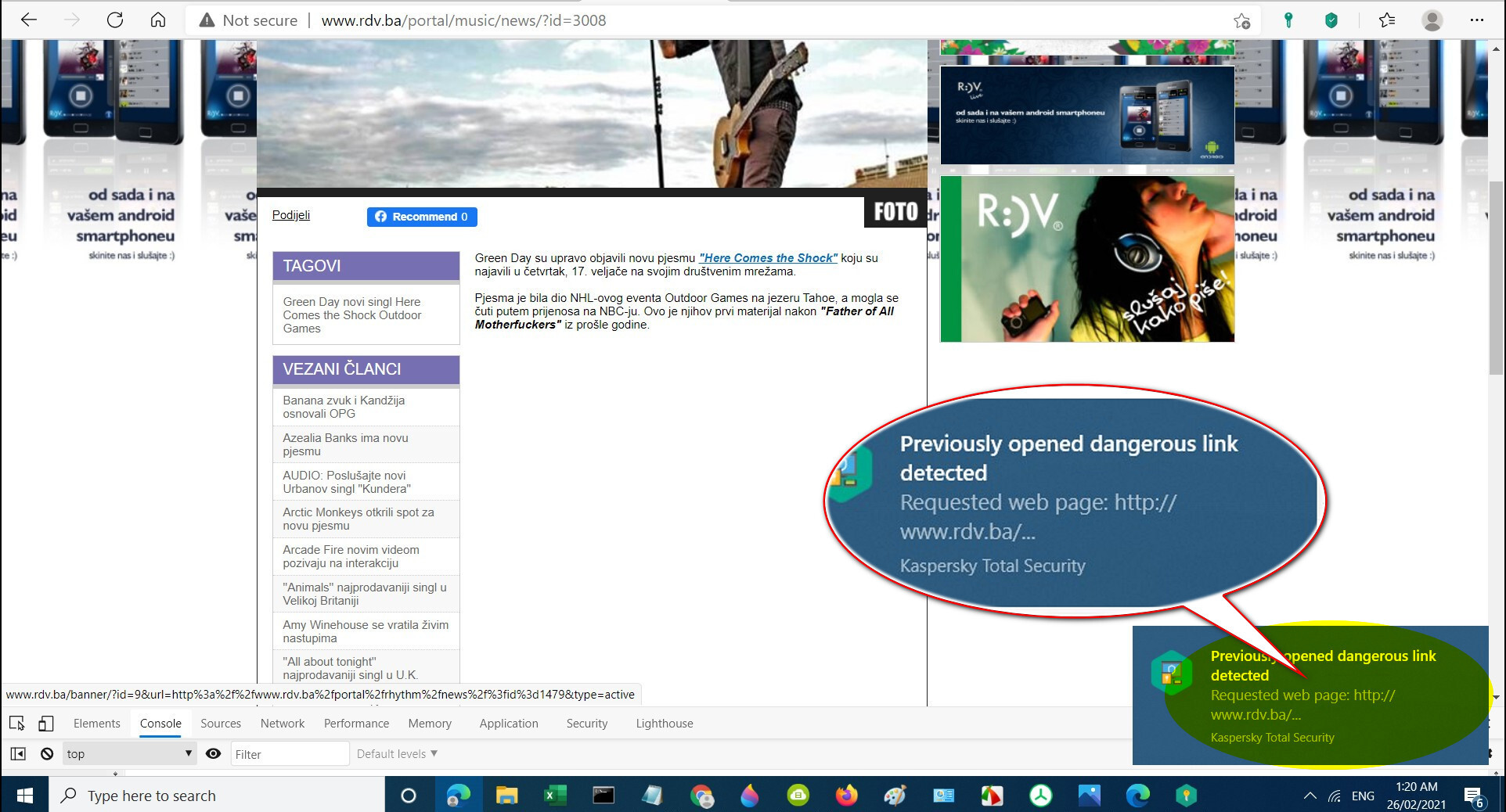The width and height of the screenshot is (1506, 812).
Task: Reload the current page
Action: tap(115, 20)
